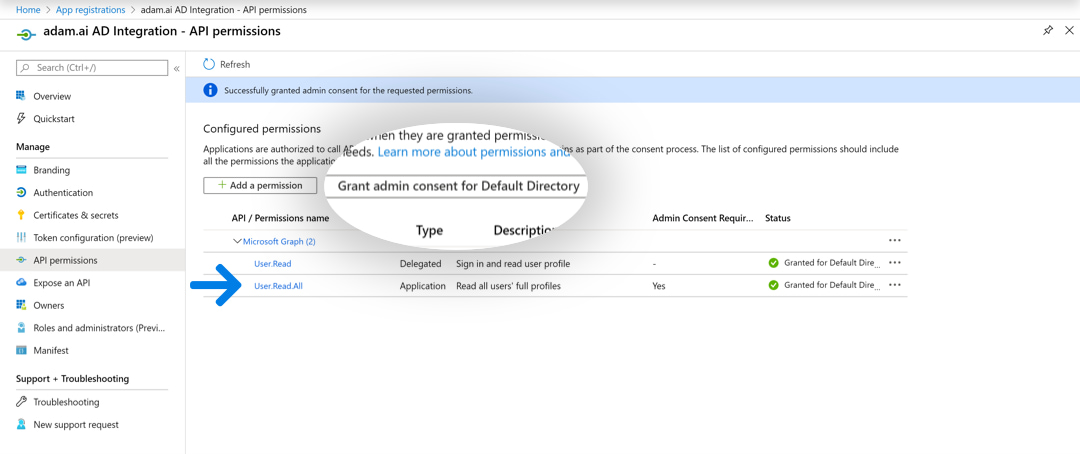This screenshot has width=1080, height=454.
Task: Click the pin blade icon
Action: point(1048,30)
